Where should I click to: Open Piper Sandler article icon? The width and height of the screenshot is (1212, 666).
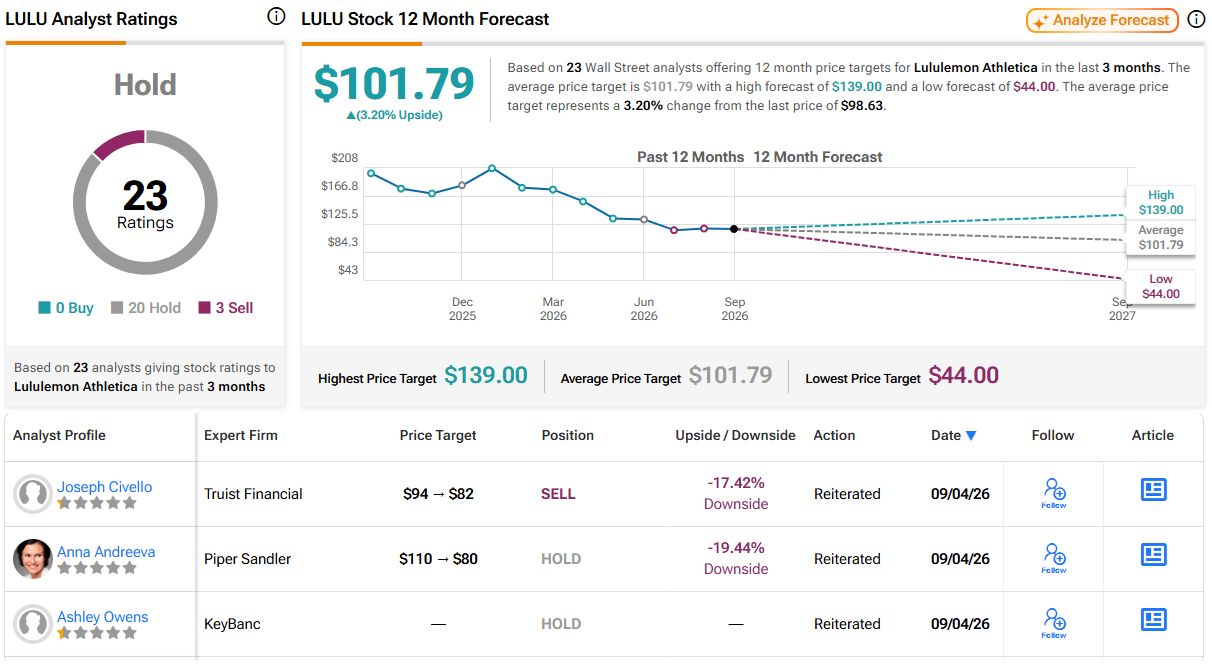click(1154, 554)
